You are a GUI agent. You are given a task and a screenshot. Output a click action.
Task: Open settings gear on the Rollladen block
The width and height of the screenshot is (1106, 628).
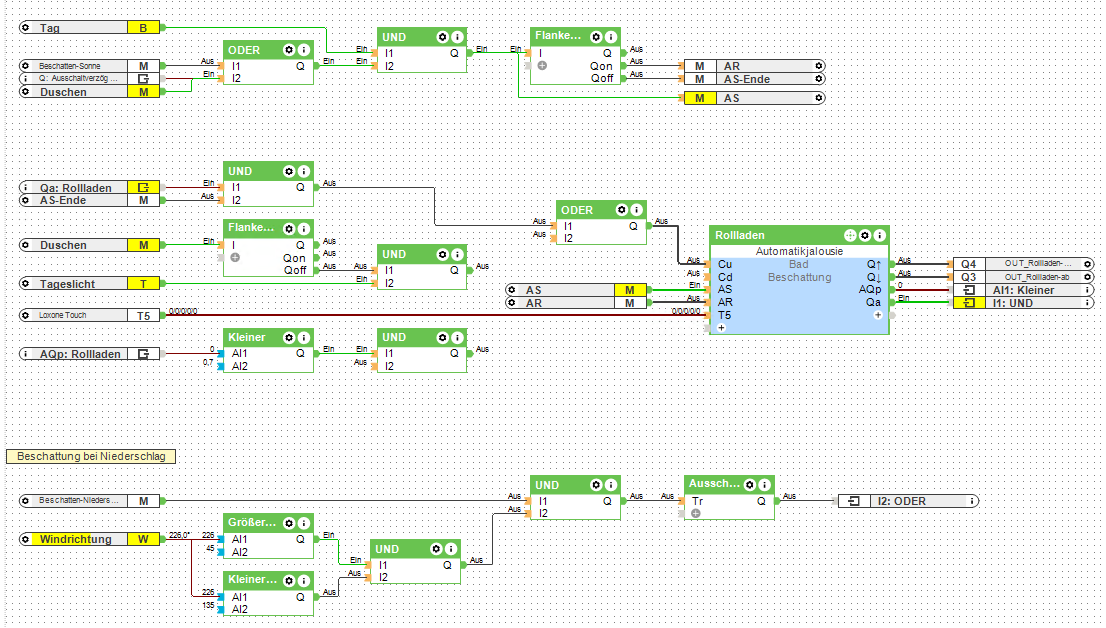[865, 235]
